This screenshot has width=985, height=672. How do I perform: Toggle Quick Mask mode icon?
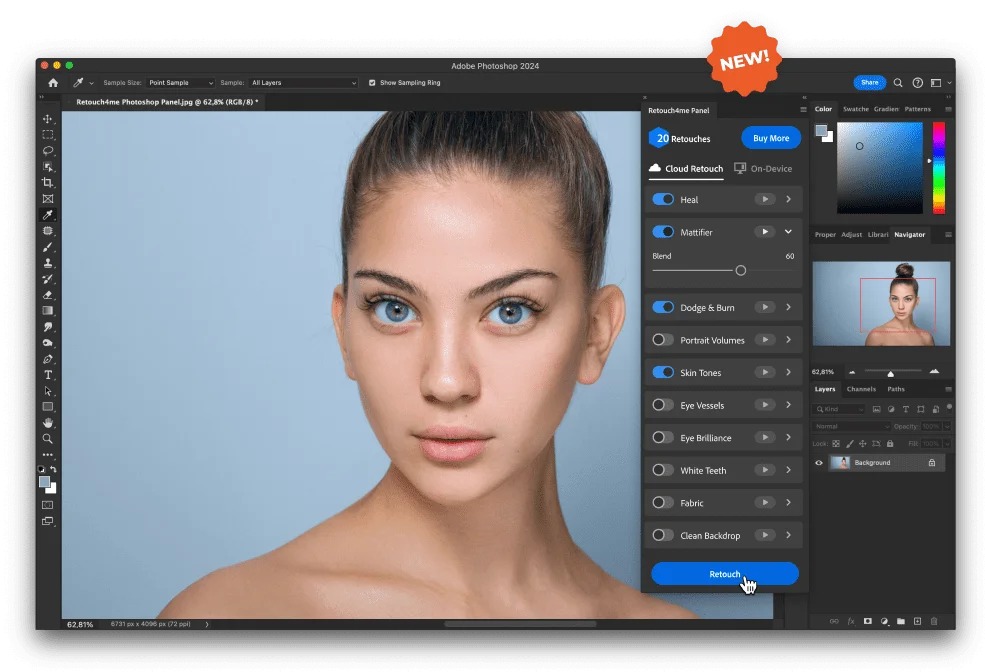click(x=48, y=505)
